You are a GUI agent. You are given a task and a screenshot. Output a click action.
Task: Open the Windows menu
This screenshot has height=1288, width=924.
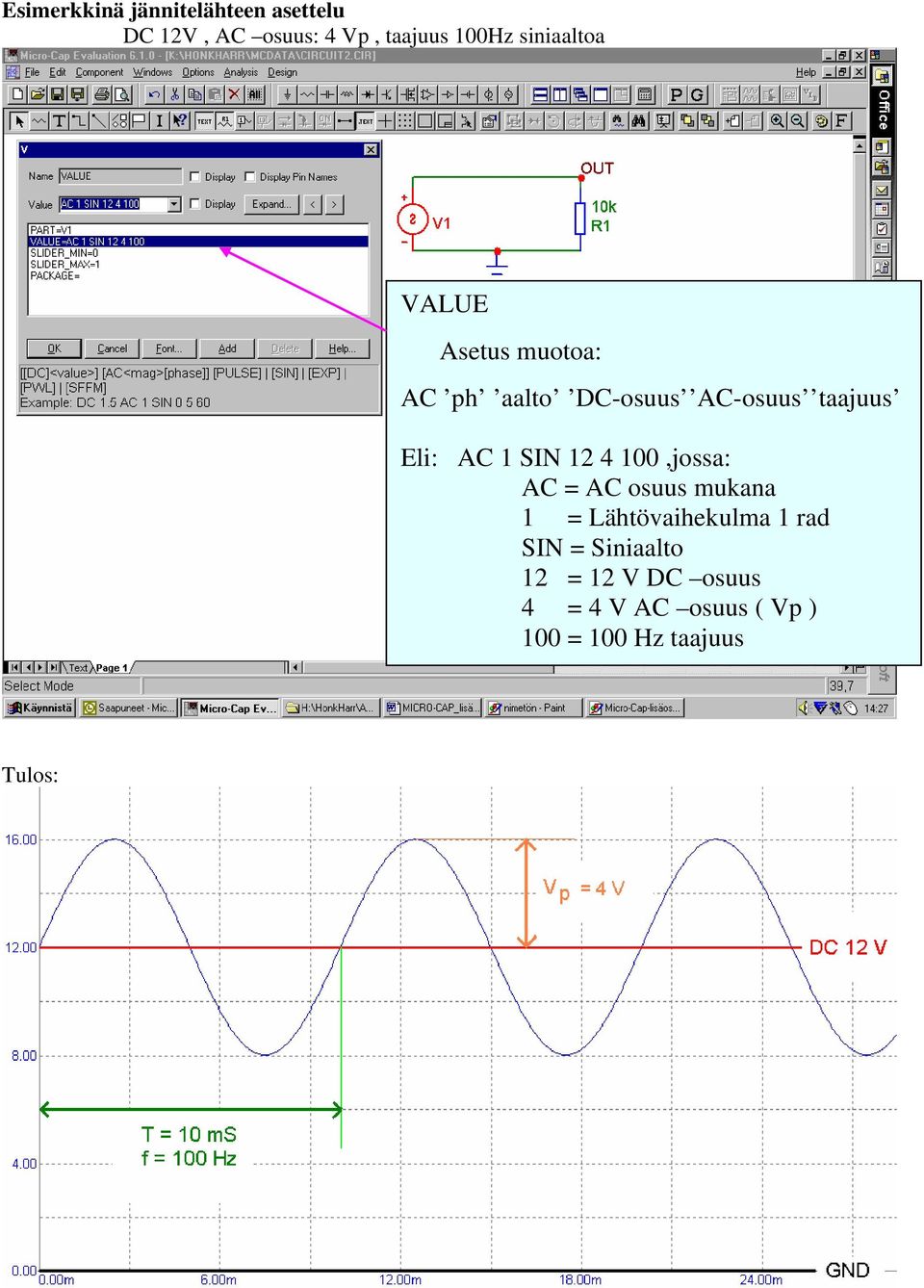[152, 72]
